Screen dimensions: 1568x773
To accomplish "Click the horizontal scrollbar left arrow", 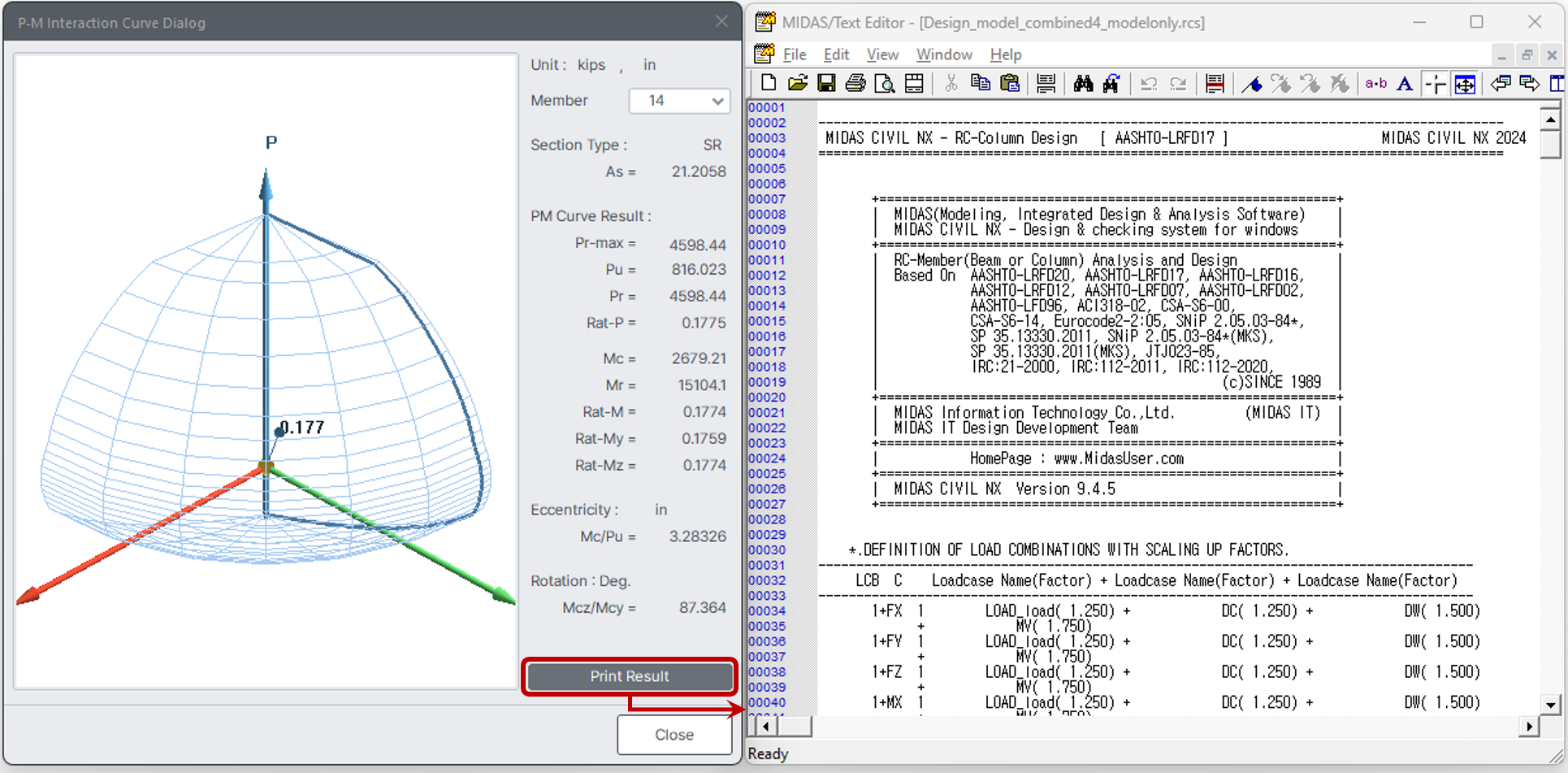I will point(765,726).
